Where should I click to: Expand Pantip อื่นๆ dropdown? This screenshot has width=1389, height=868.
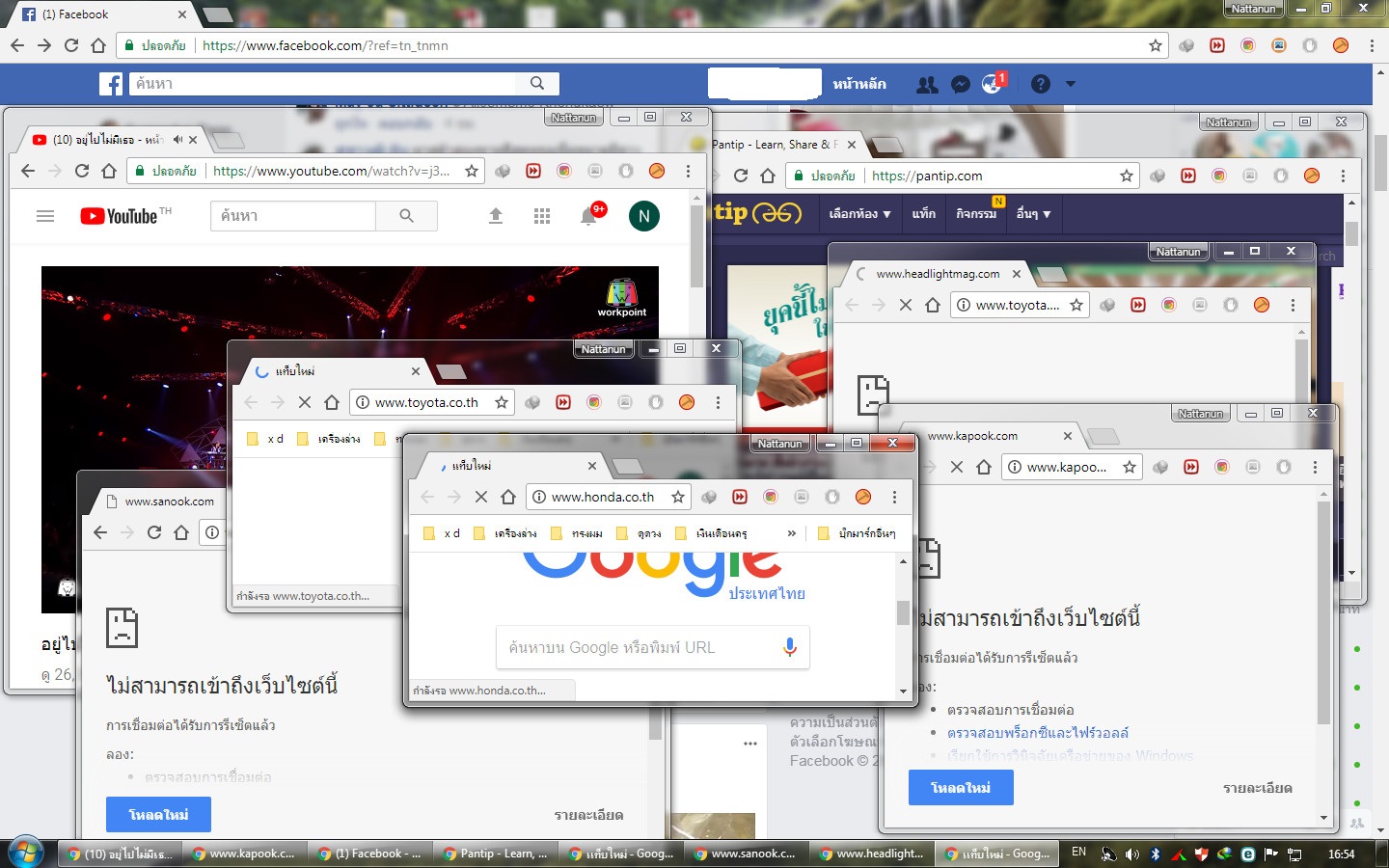1033,213
